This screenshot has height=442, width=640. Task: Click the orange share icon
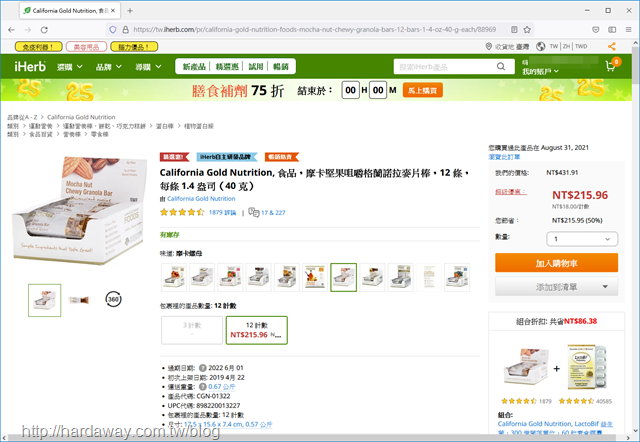click(x=611, y=47)
